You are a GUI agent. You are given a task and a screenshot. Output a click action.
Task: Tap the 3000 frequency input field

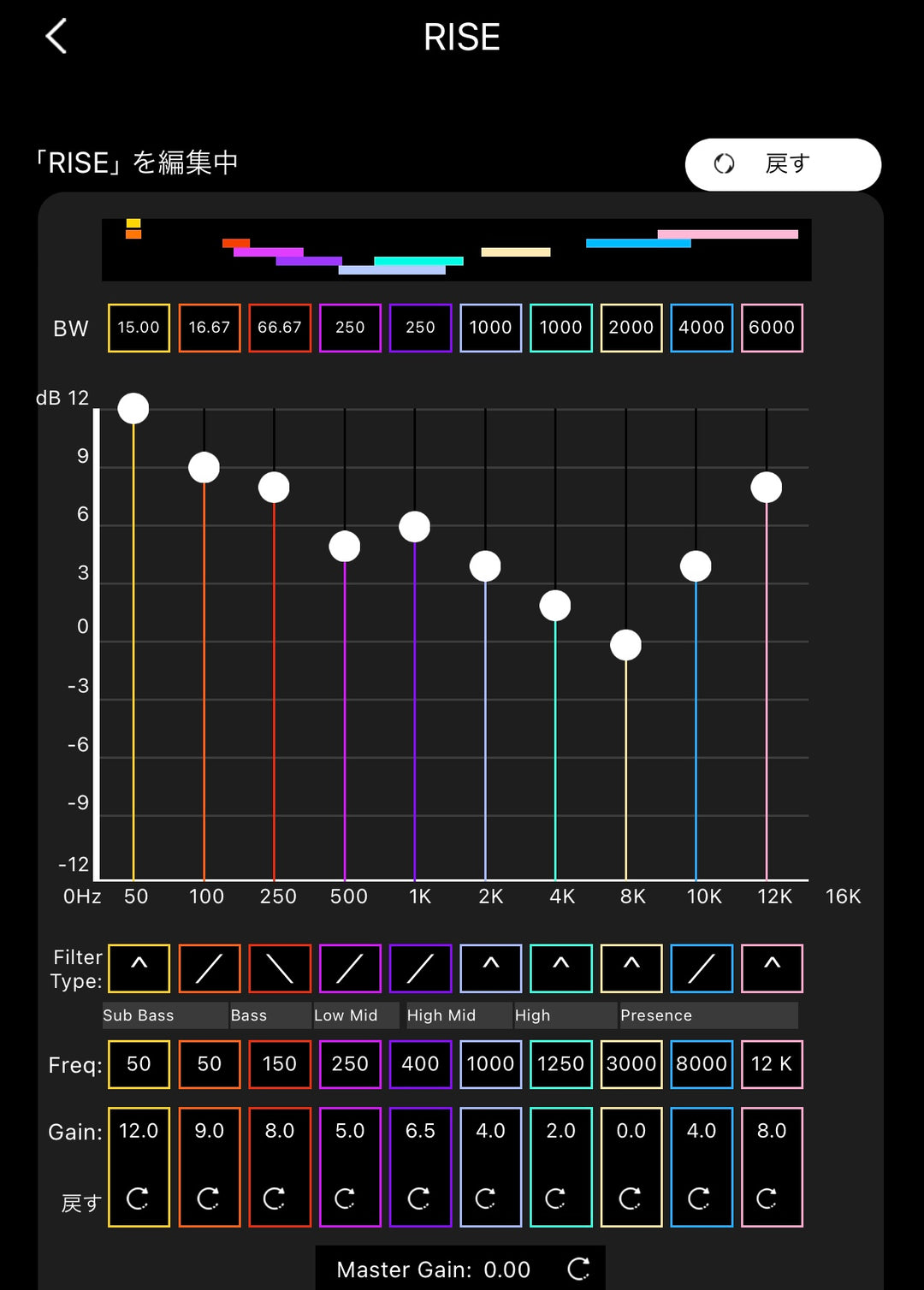pyautogui.click(x=631, y=1064)
